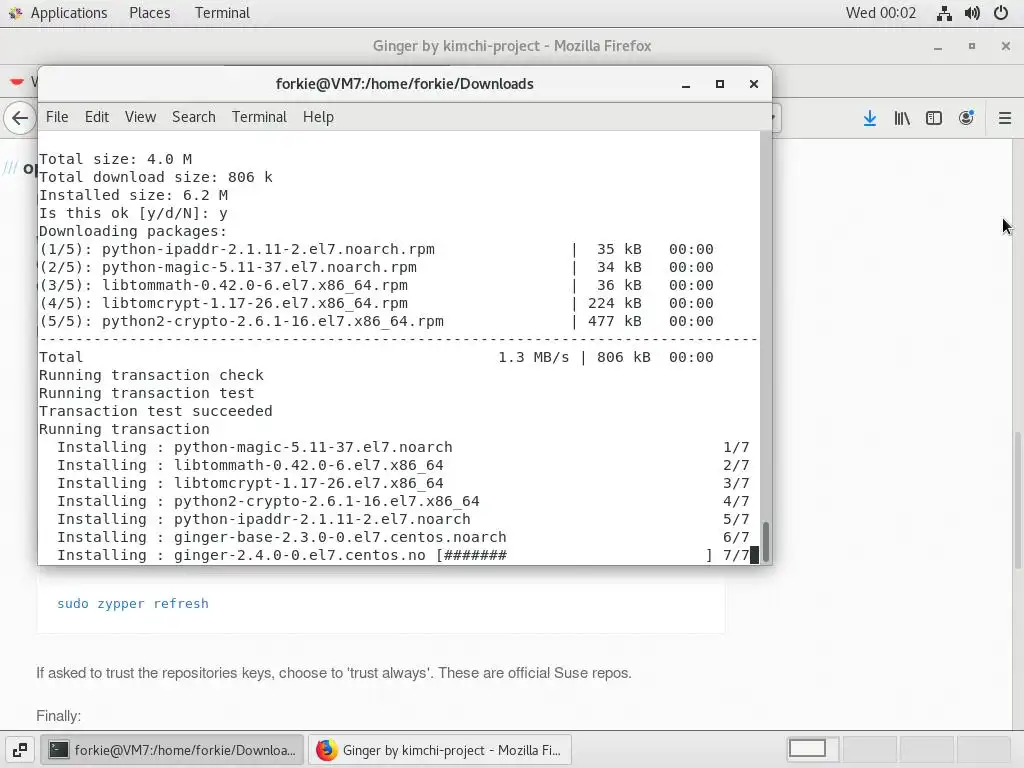Toggle Firefox sidebar icon
This screenshot has height=768, width=1024.
click(x=934, y=118)
